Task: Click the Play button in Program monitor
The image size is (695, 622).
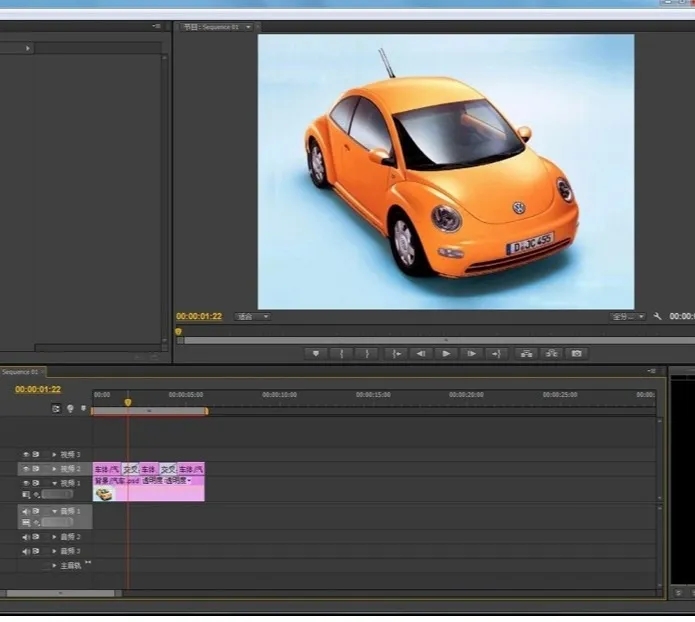Action: coord(446,353)
